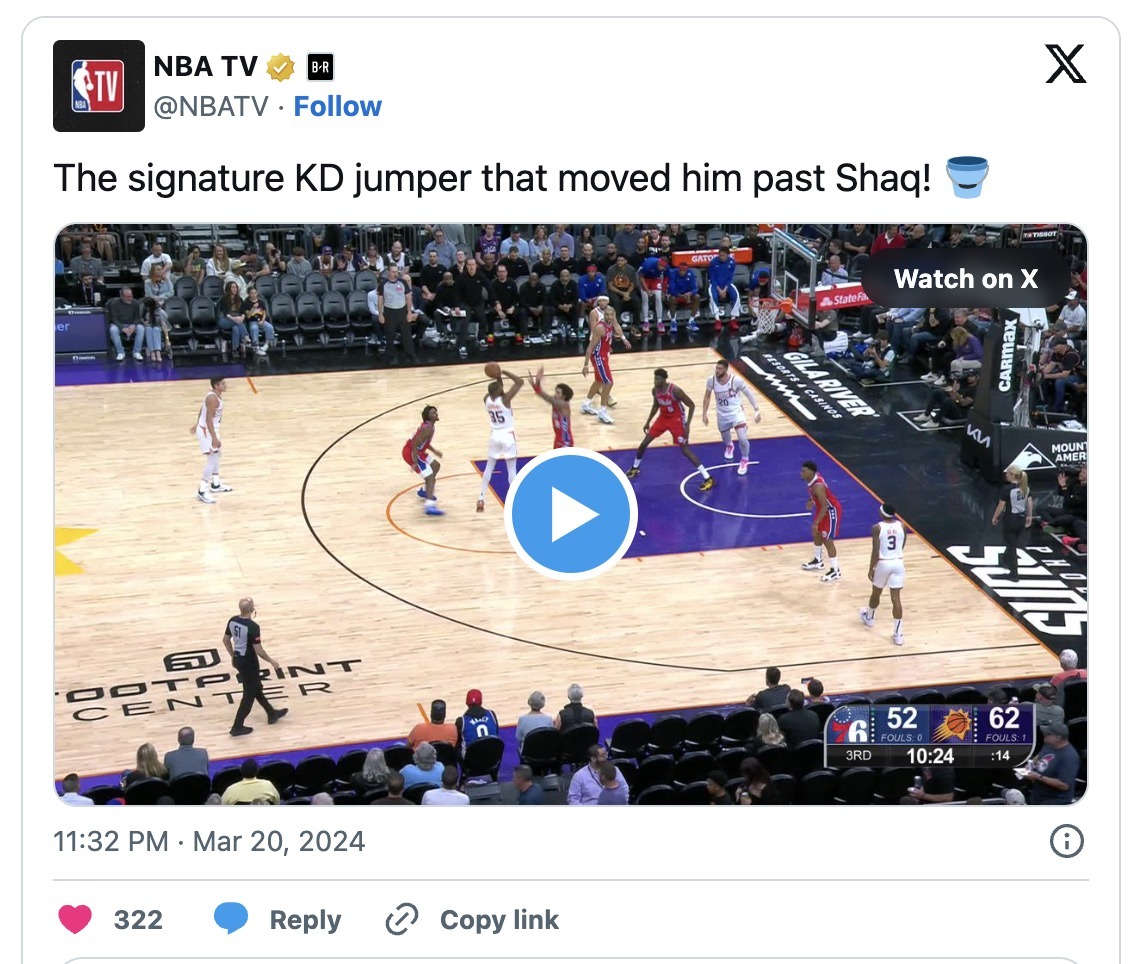This screenshot has height=964, width=1130.
Task: Like the tweet with heart icon
Action: click(x=75, y=919)
